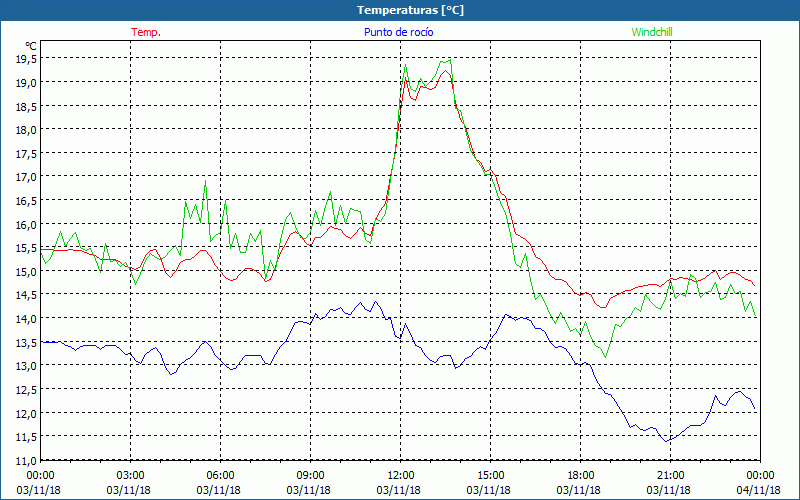Click the 18:00 time axis label

point(581,475)
